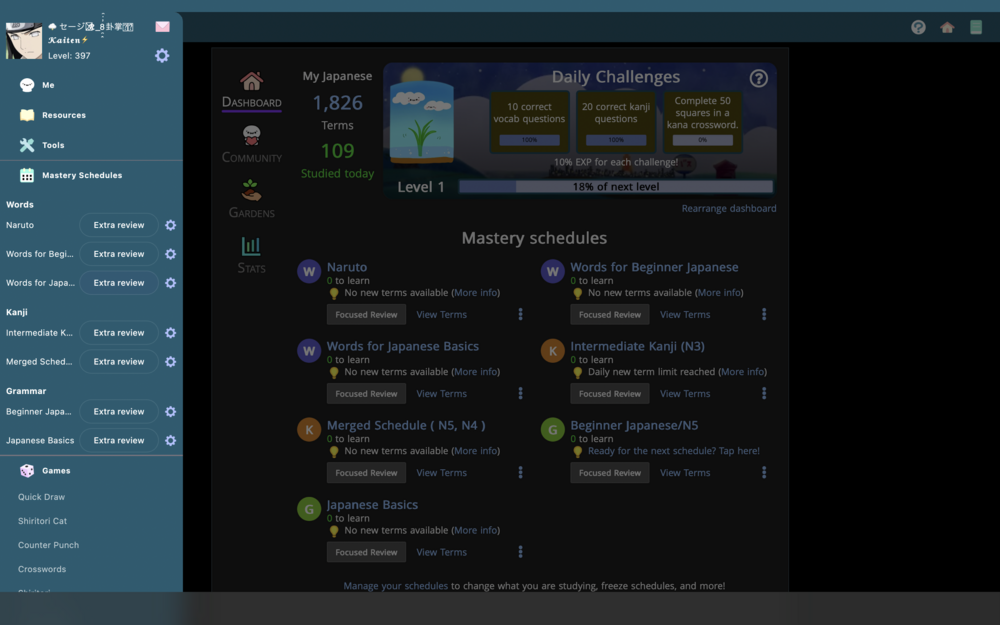The height and width of the screenshot is (625, 1000).
Task: Expand the Resources sidebar section
Action: (x=63, y=115)
